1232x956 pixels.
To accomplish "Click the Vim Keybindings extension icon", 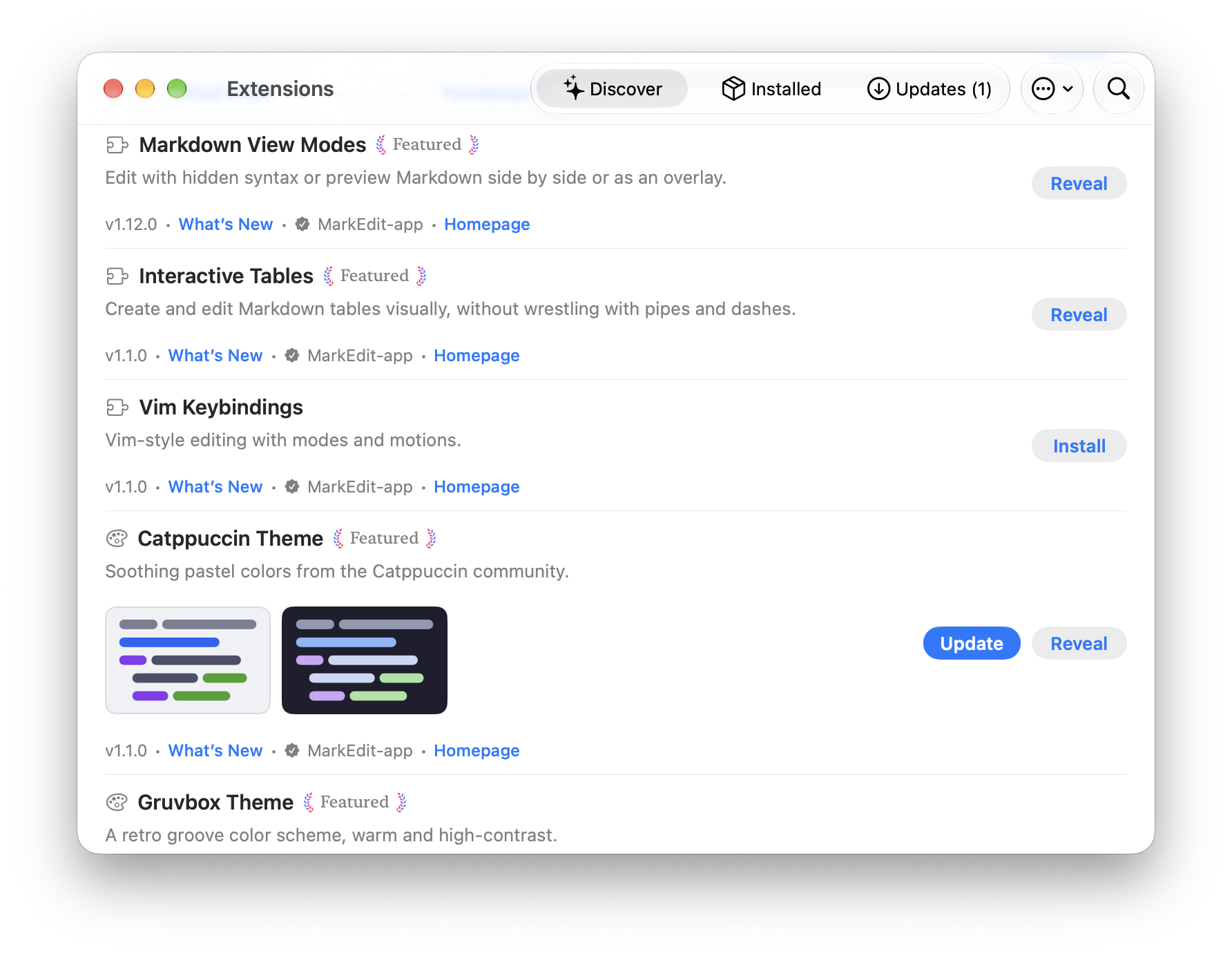I will coord(117,408).
